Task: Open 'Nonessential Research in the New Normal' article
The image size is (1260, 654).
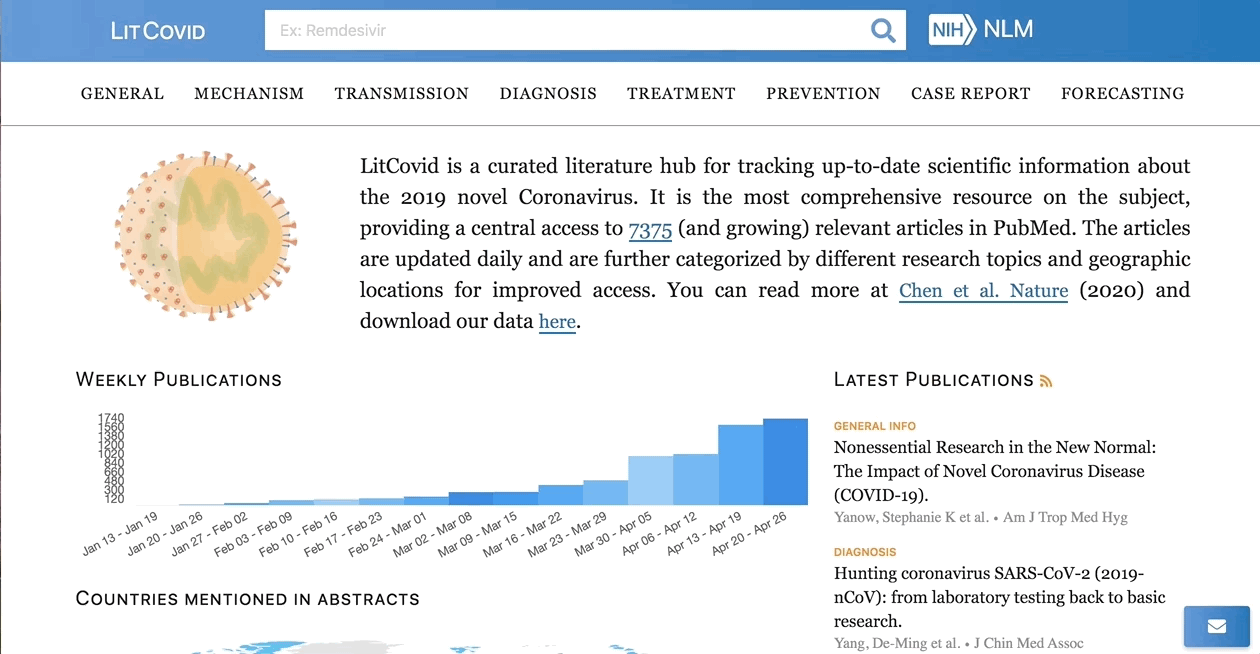Action: (995, 471)
